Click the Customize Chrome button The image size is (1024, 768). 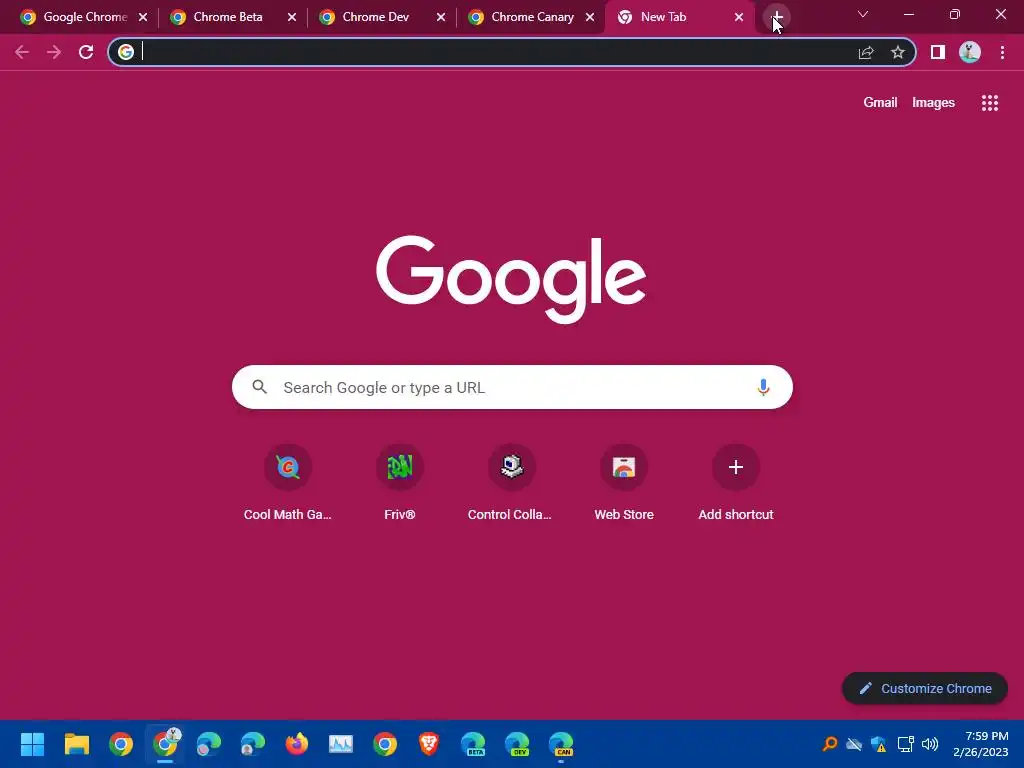(x=924, y=688)
